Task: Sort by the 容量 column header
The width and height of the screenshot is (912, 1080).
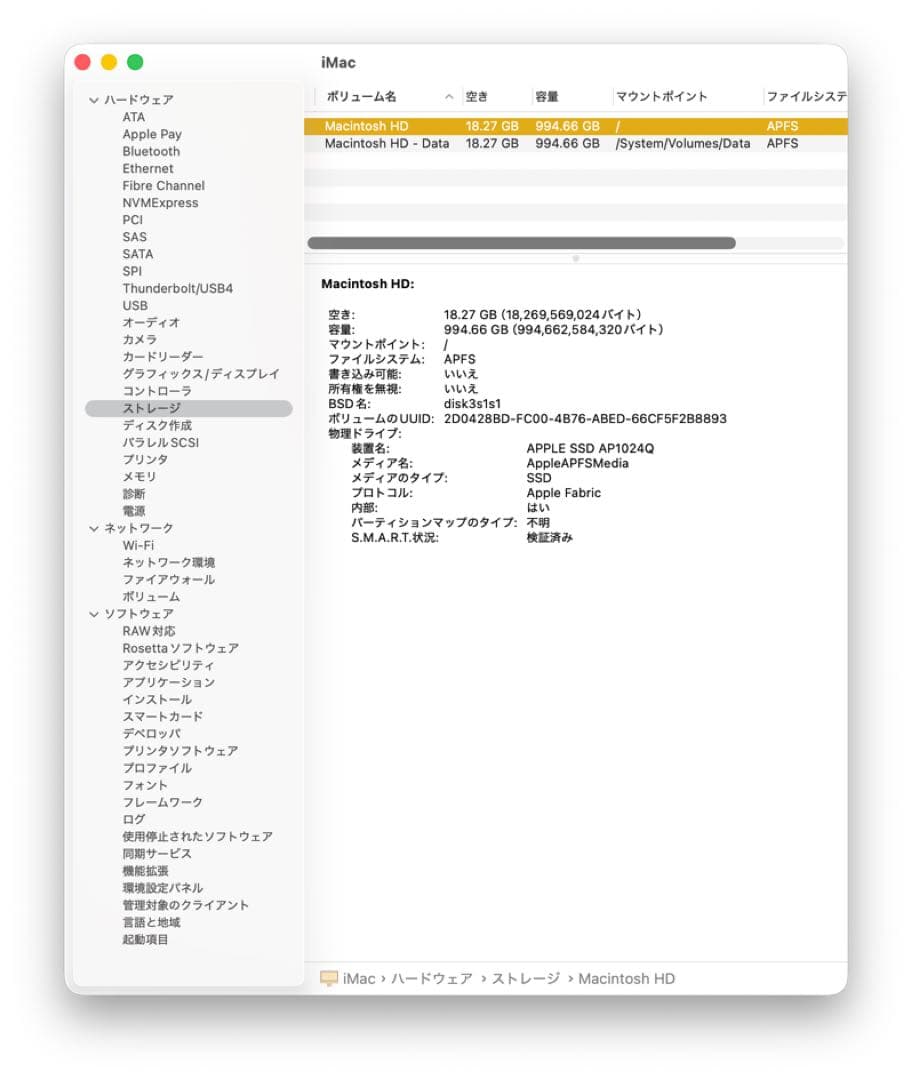Action: coord(550,96)
